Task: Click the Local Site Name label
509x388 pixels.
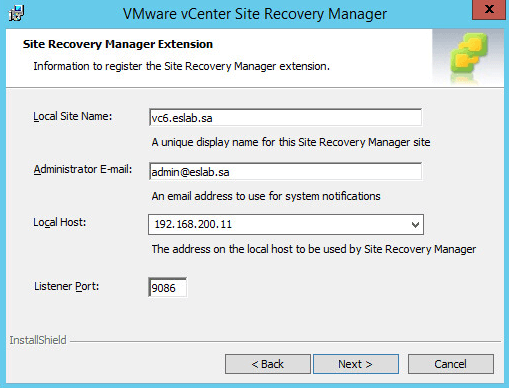Action: point(73,116)
